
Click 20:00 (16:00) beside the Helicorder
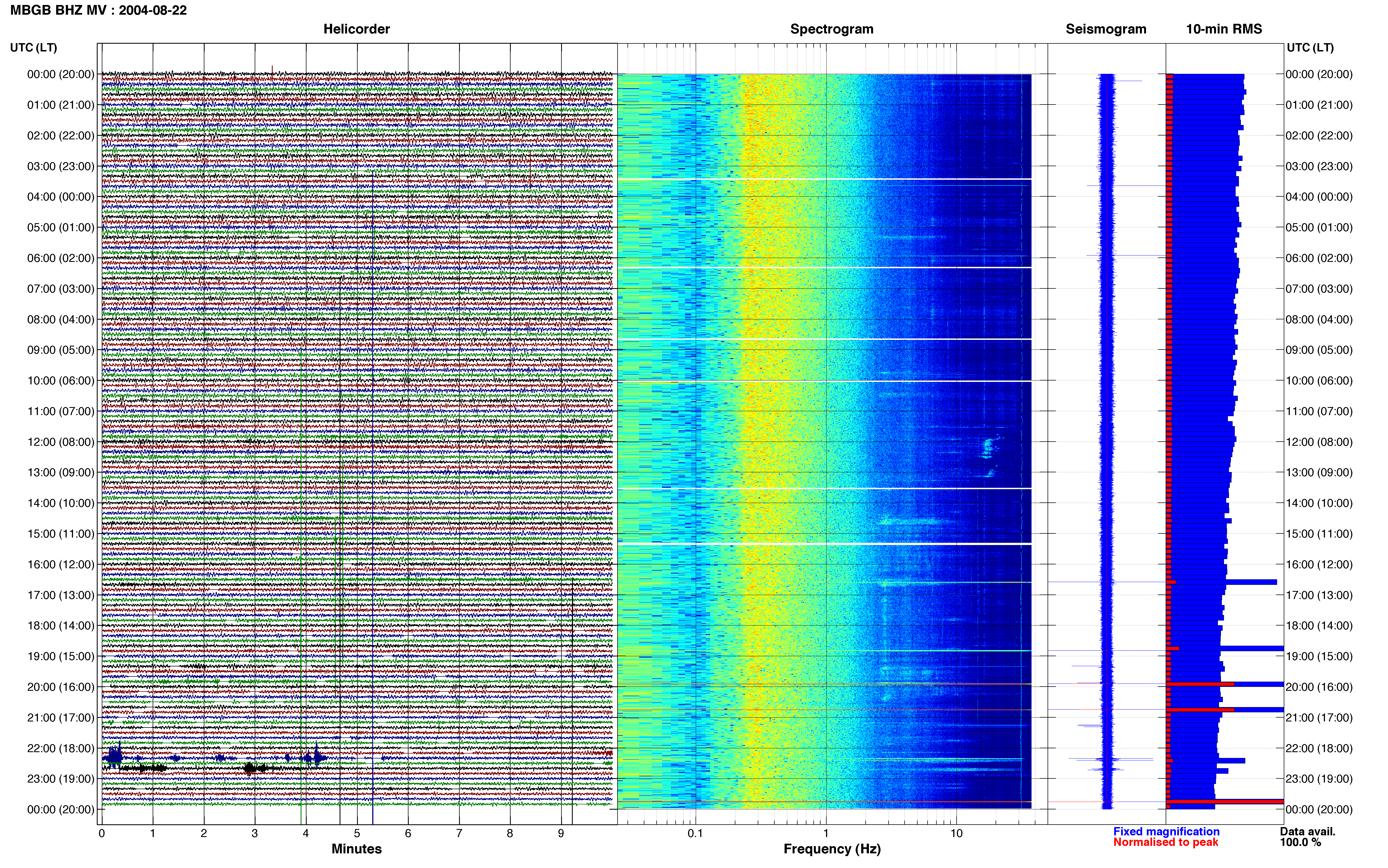click(60, 687)
